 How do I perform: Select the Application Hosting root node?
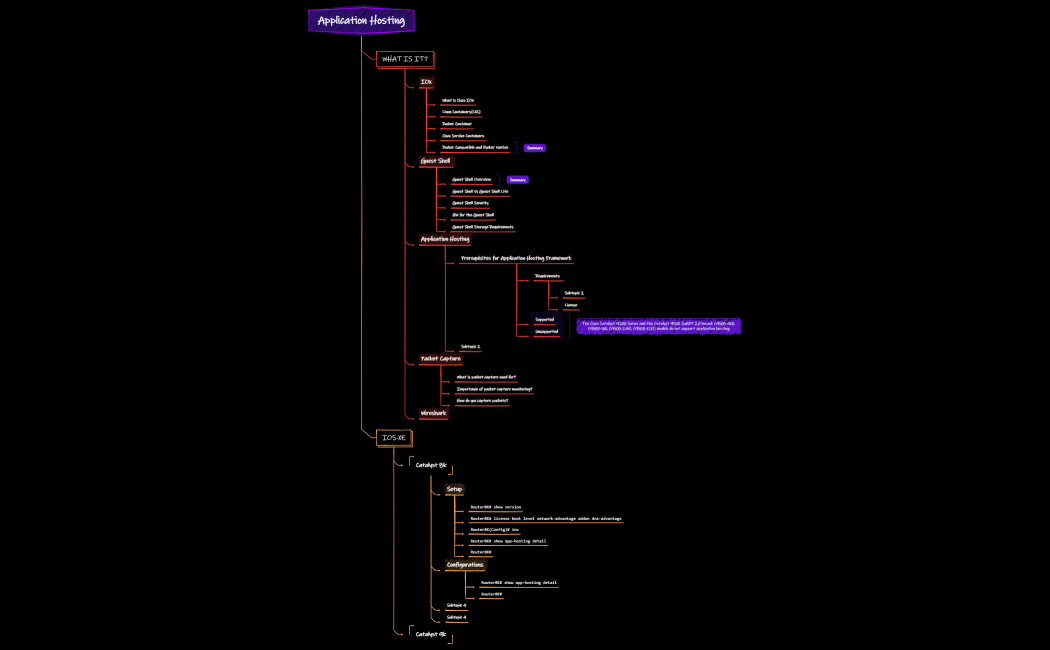[360, 20]
